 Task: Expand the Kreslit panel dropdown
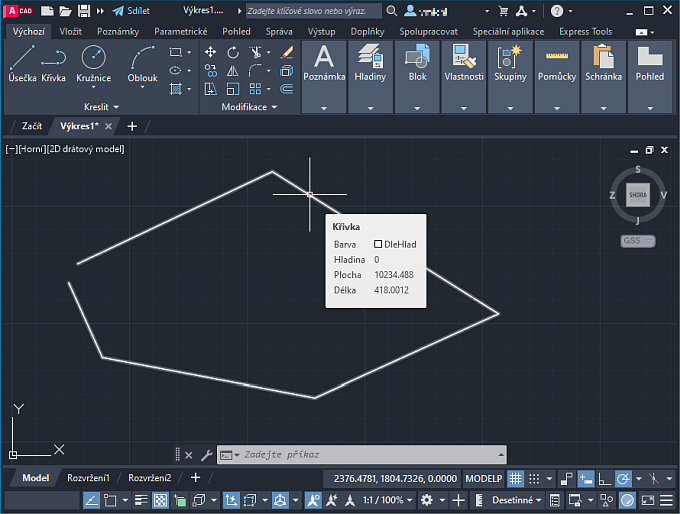[101, 106]
